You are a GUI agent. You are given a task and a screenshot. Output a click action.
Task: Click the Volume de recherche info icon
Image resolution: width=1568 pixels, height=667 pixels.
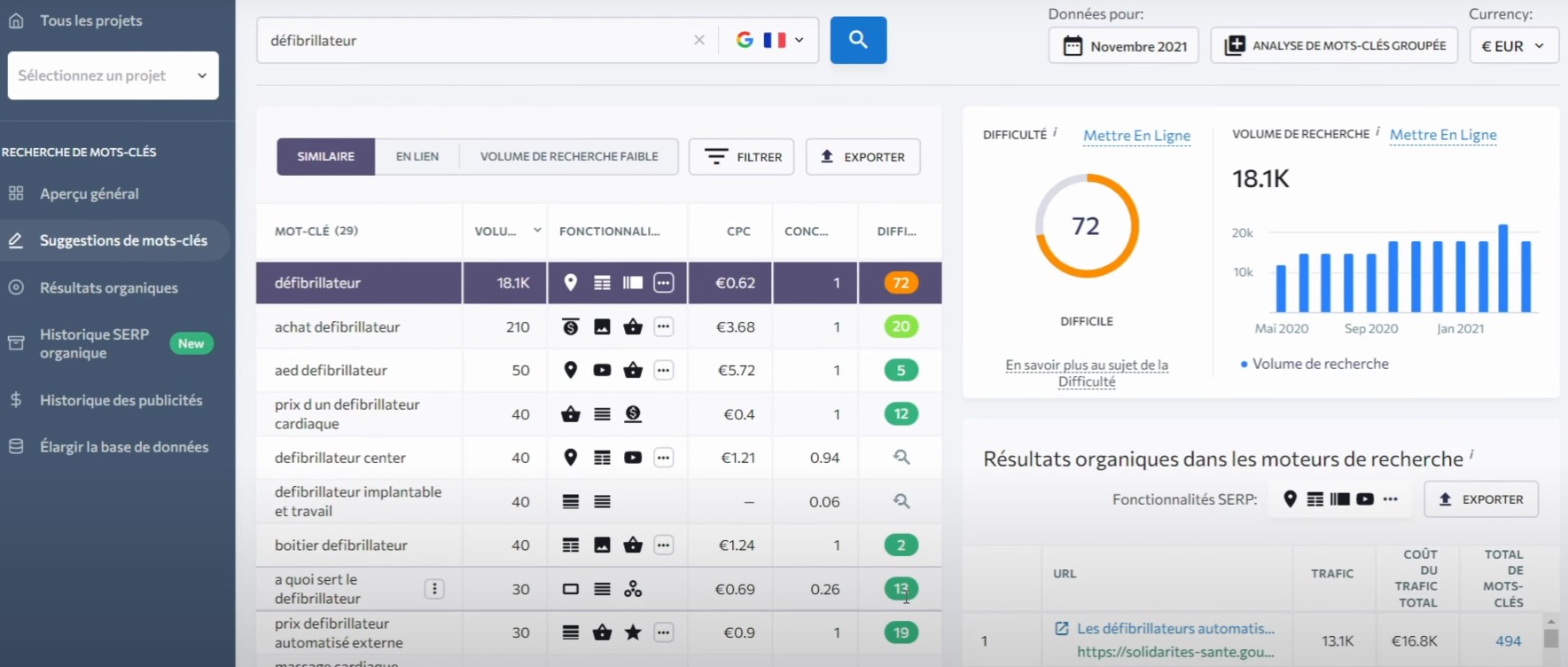(x=1377, y=131)
